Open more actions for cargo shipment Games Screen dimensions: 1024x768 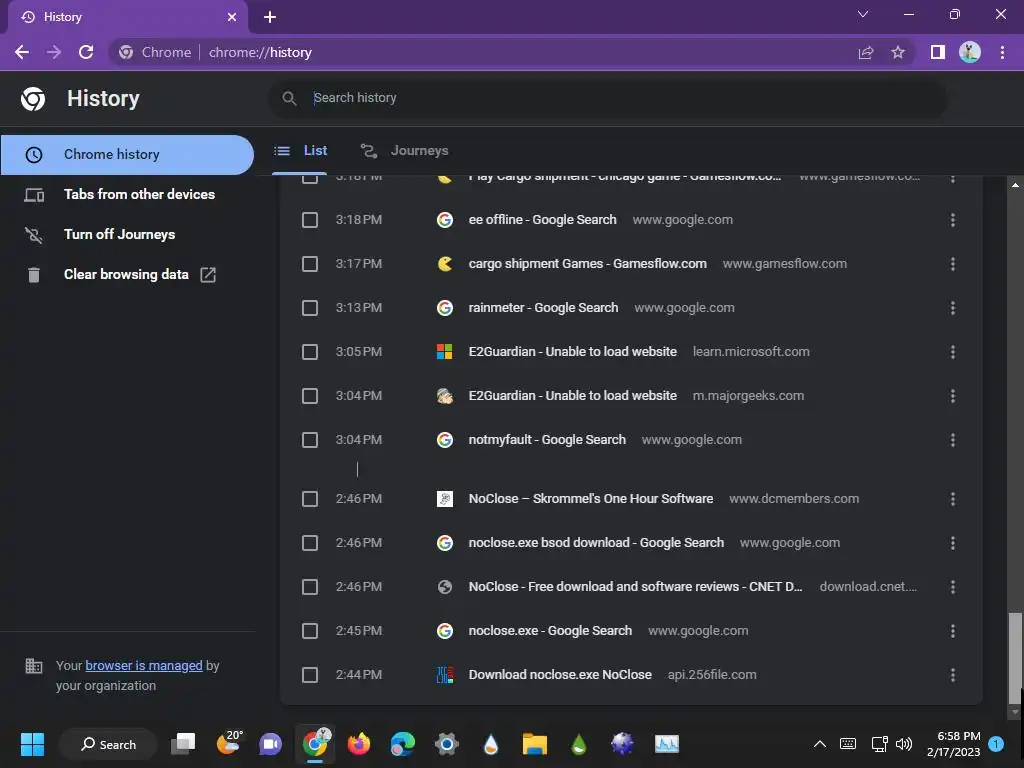coord(953,264)
